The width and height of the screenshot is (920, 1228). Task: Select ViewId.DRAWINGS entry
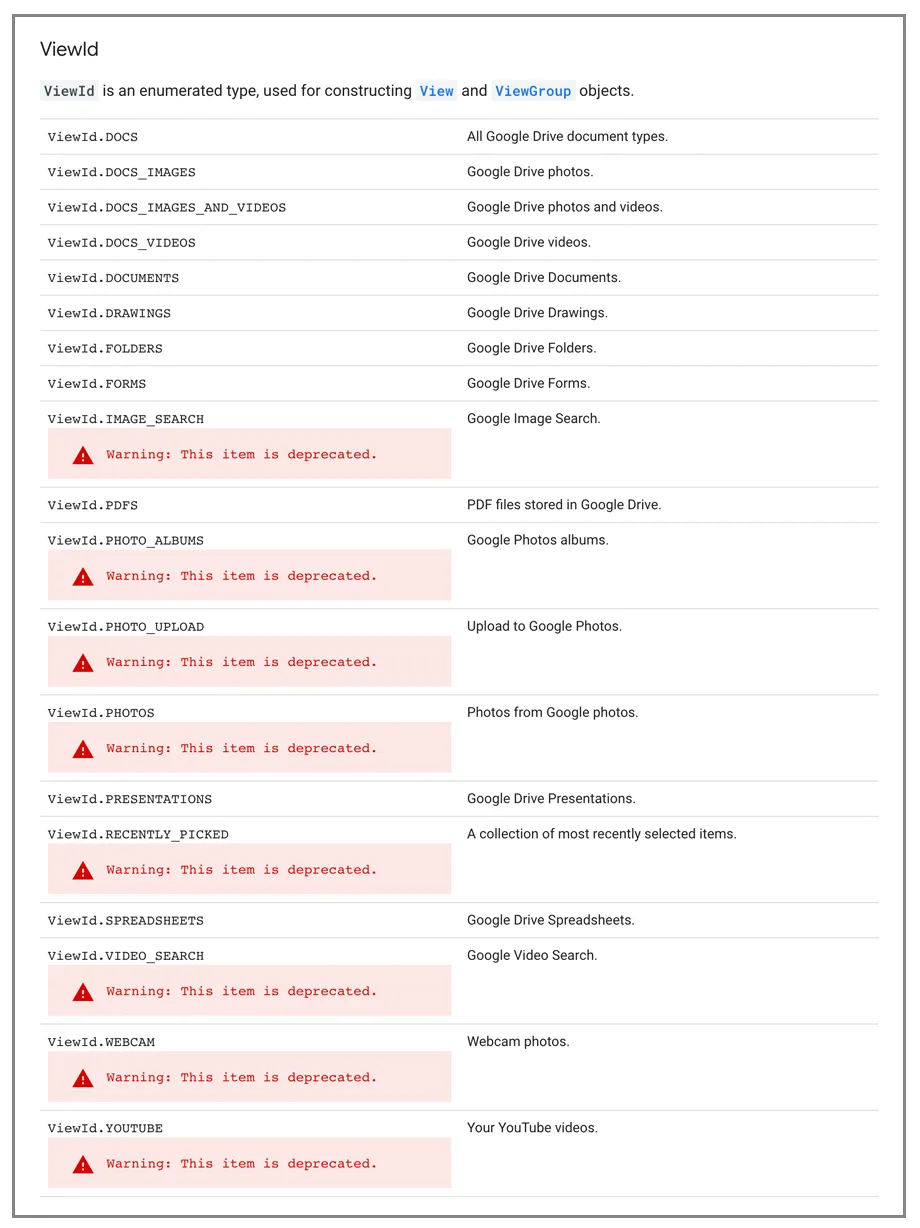click(x=110, y=313)
